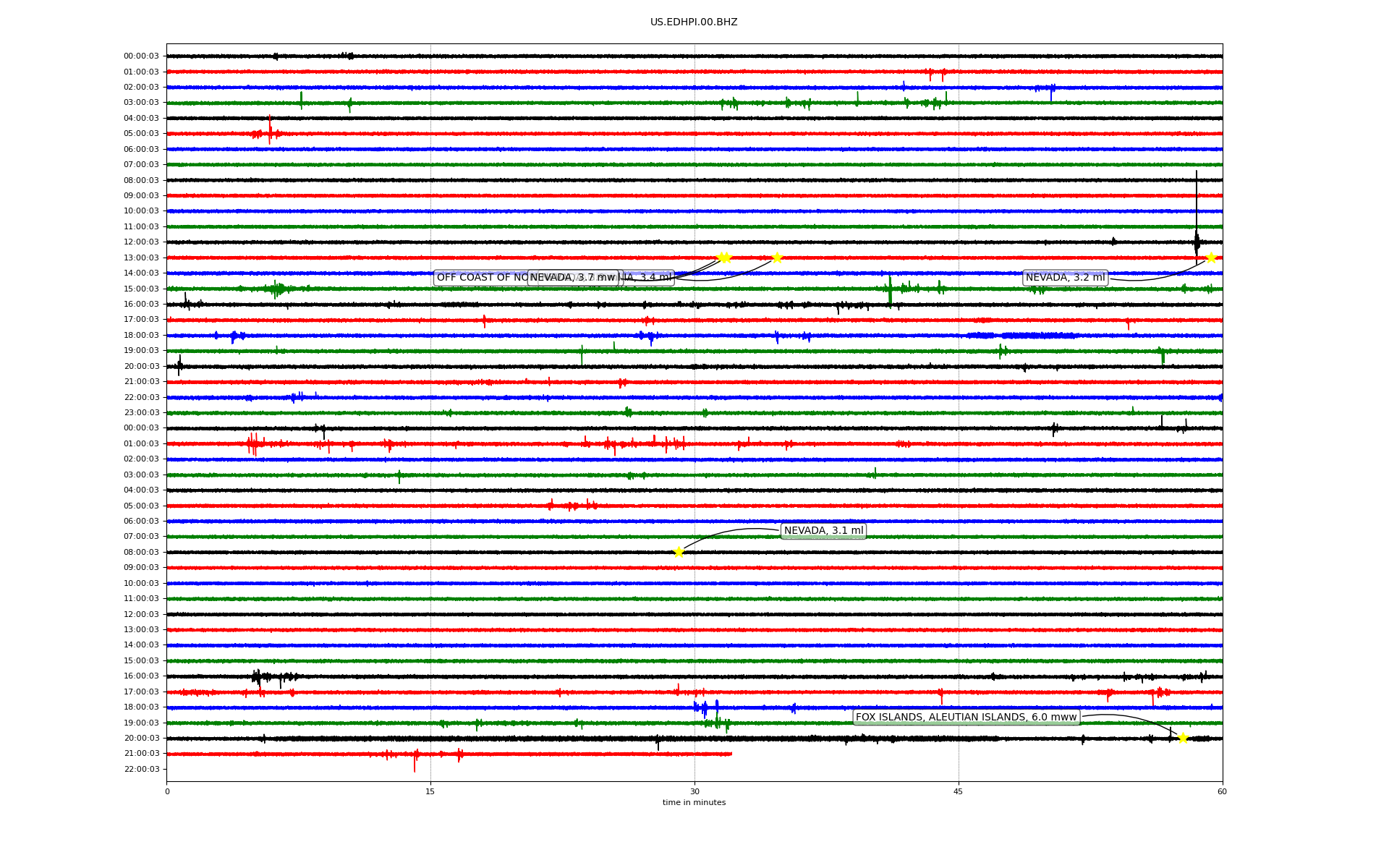Select the 13:00:03 label of the row with several stars
Image resolution: width=1389 pixels, height=868 pixels.
point(141,258)
